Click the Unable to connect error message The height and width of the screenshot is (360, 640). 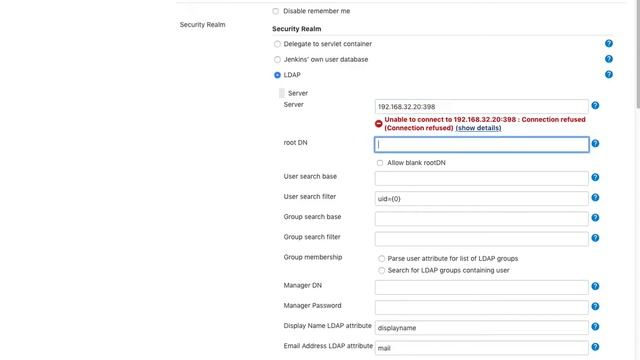click(485, 124)
